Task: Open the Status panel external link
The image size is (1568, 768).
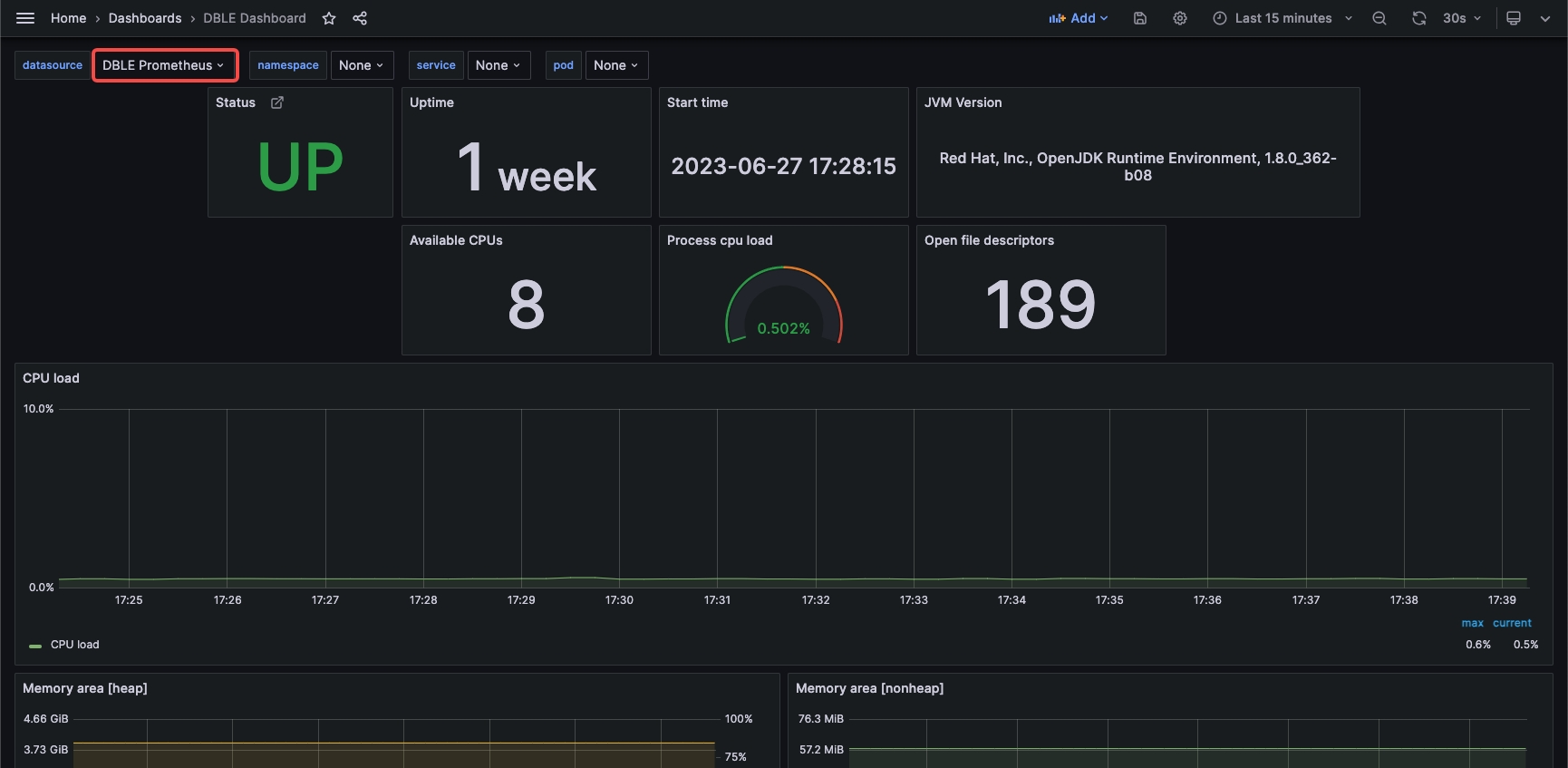Action: (277, 102)
